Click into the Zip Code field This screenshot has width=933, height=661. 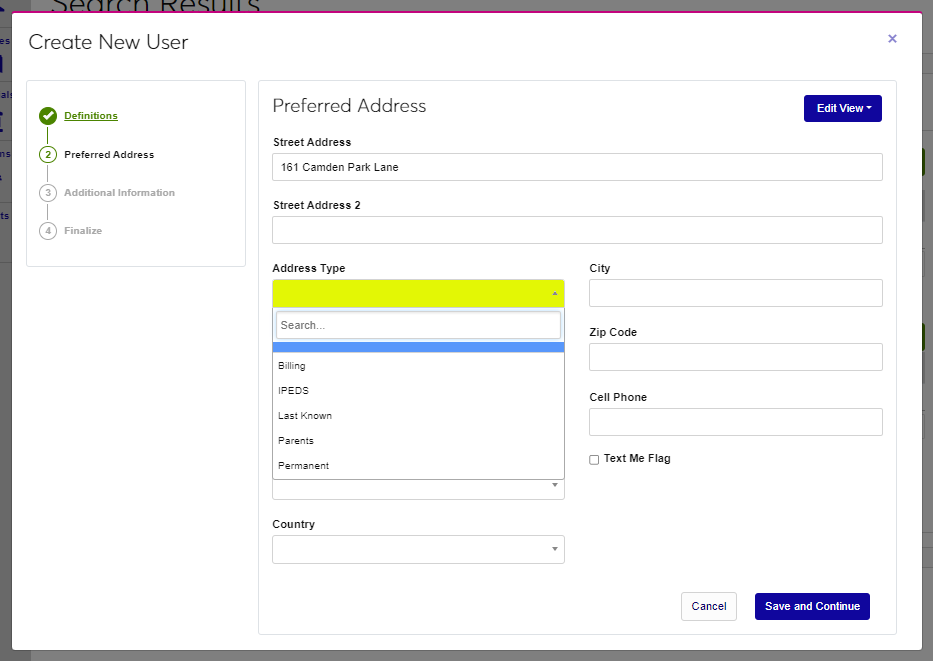point(735,357)
